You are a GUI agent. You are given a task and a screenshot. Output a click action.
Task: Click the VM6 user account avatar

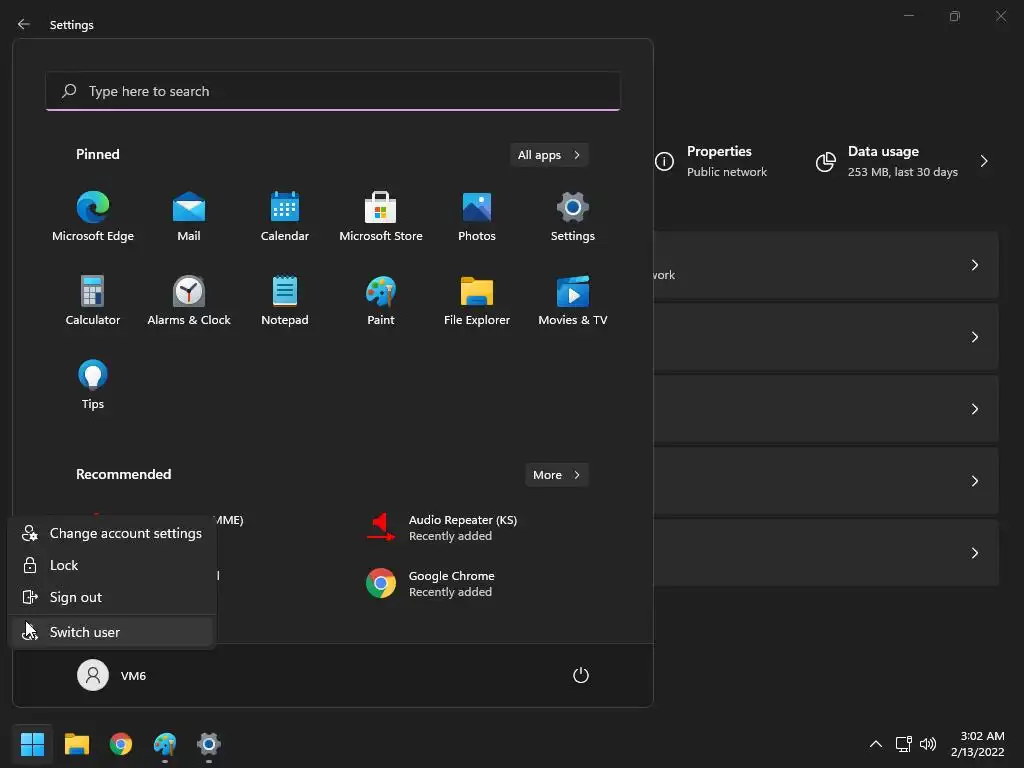[x=93, y=675]
